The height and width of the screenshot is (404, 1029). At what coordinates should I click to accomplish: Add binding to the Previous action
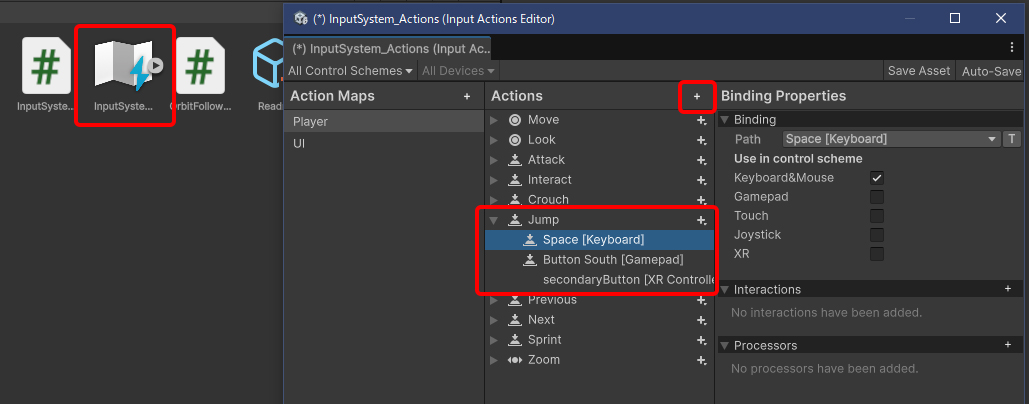(x=701, y=300)
